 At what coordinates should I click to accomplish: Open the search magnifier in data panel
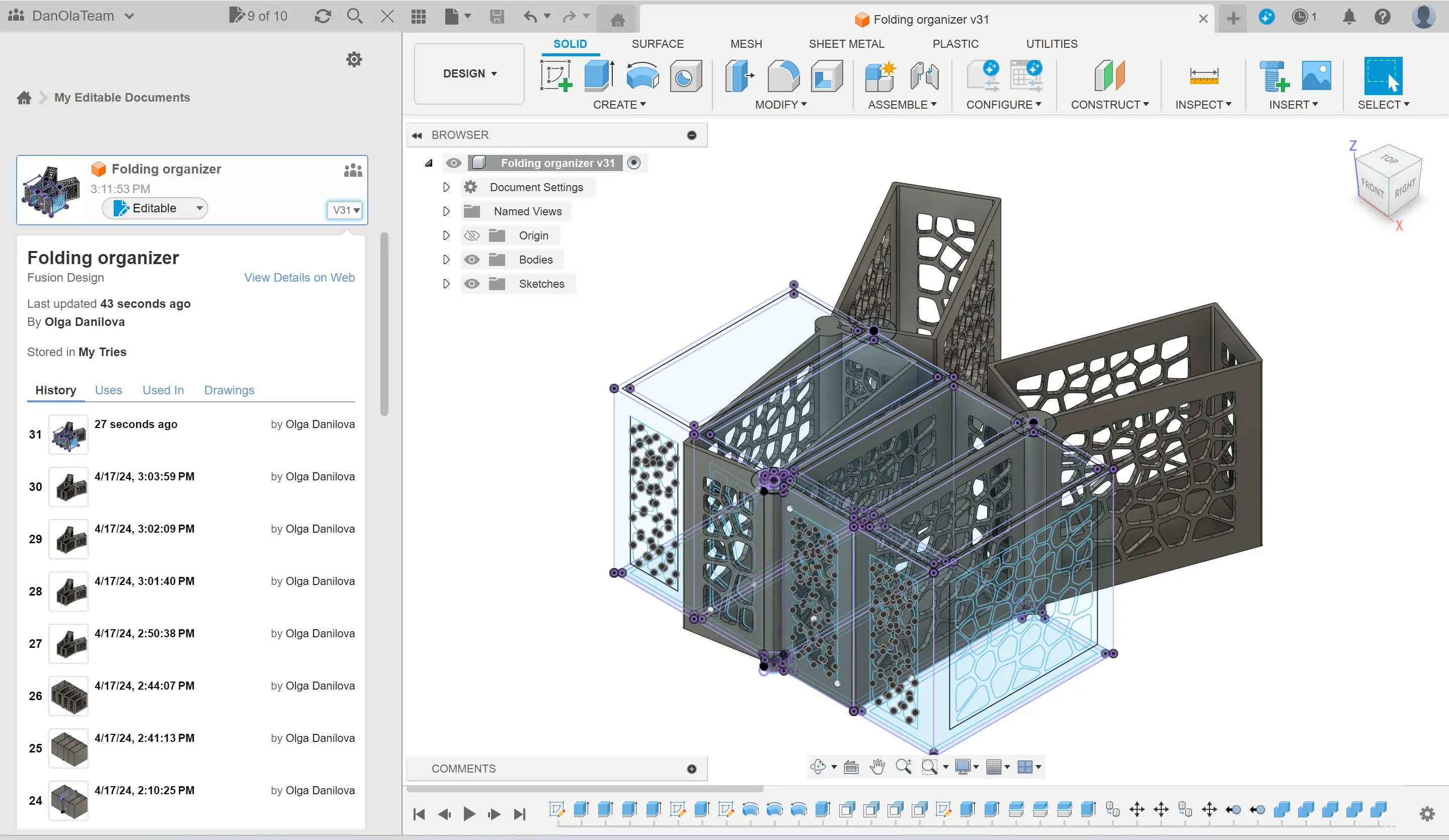tap(355, 16)
